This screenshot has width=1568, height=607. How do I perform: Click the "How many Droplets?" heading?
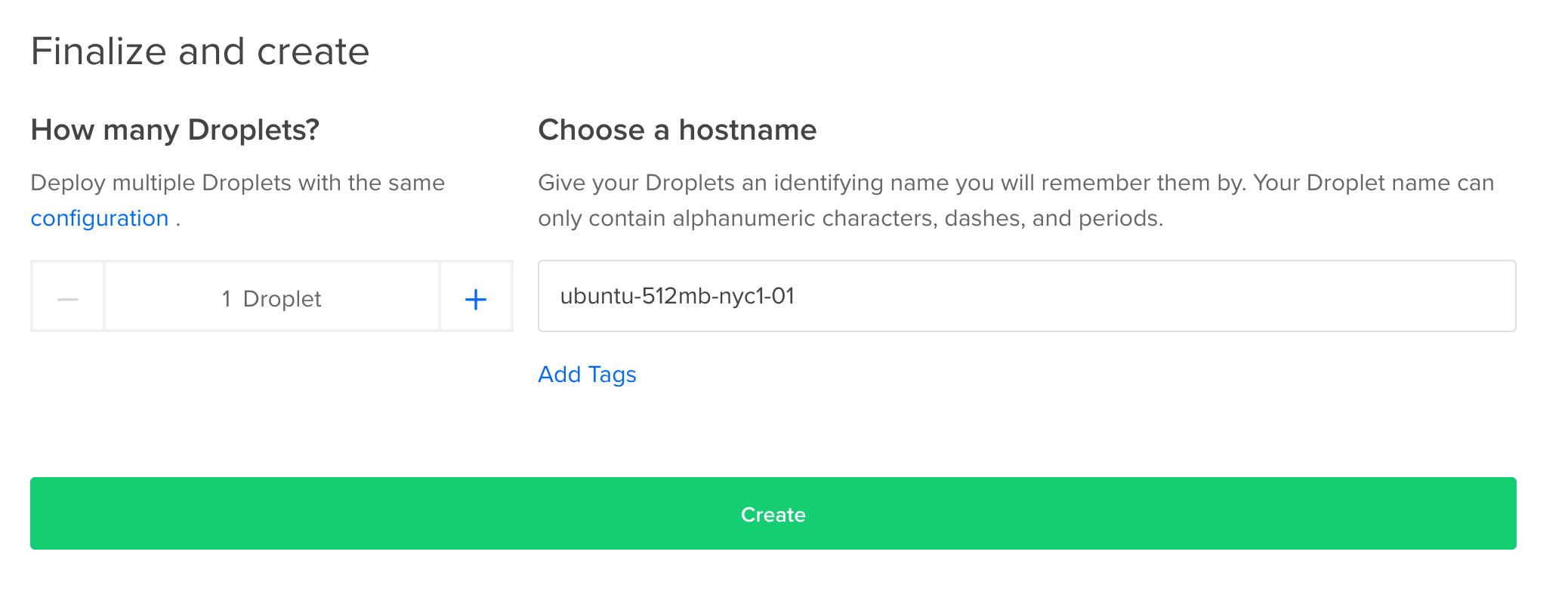point(175,130)
